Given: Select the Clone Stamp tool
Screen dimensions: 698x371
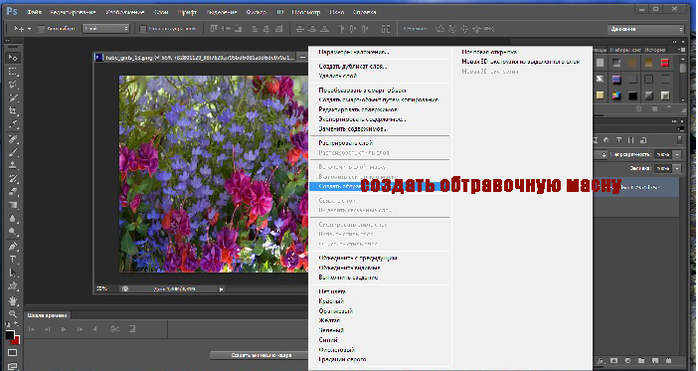Looking at the screenshot, I should tap(12, 165).
